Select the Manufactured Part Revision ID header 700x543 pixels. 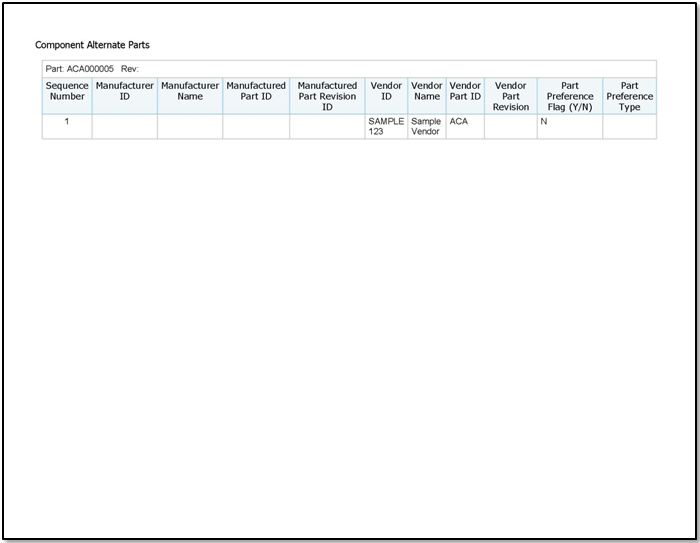point(327,96)
